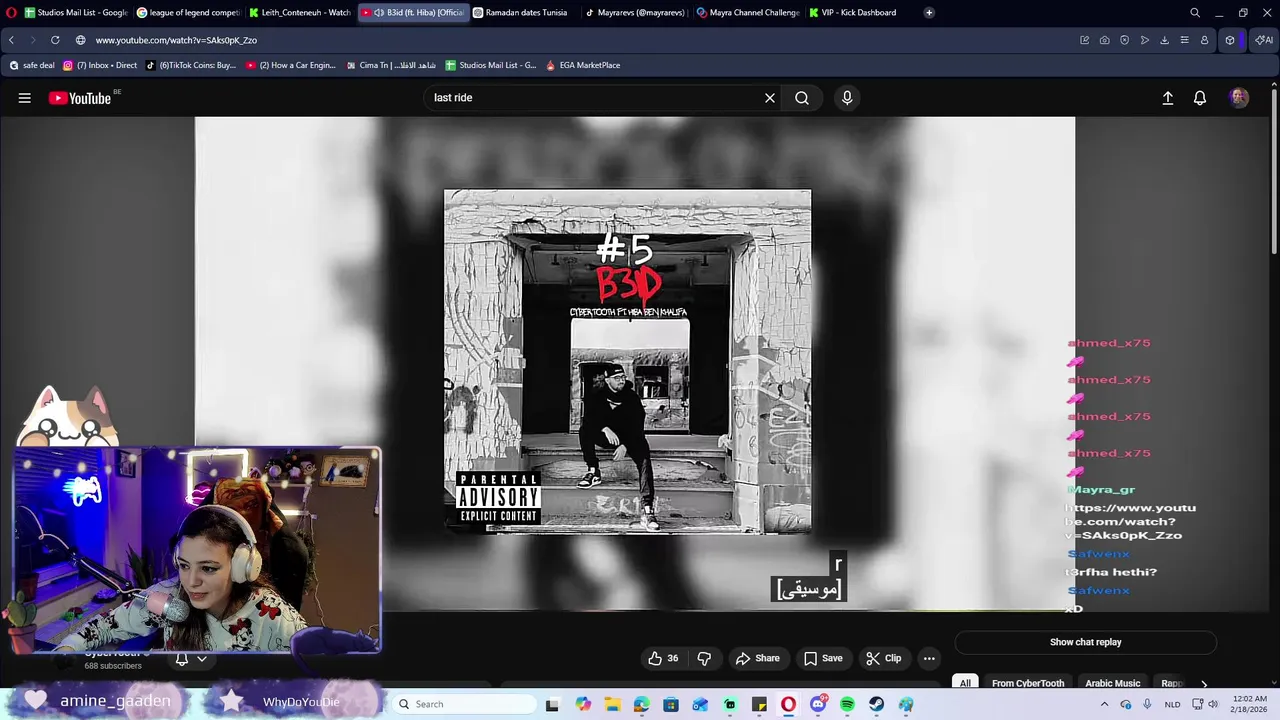
Task: Reload the page
Action: click(x=55, y=40)
